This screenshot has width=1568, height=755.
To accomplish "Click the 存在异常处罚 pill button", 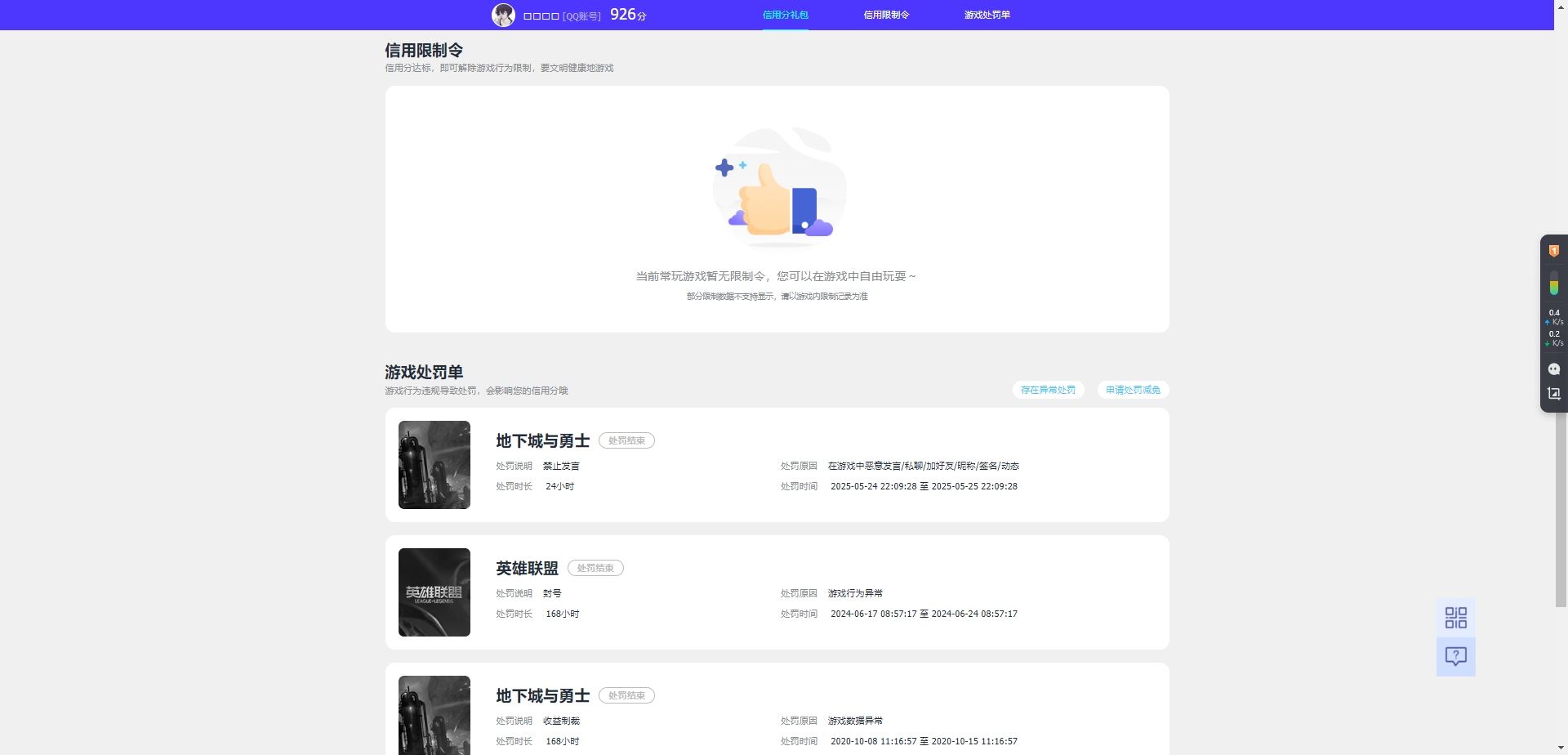I will tap(1048, 390).
